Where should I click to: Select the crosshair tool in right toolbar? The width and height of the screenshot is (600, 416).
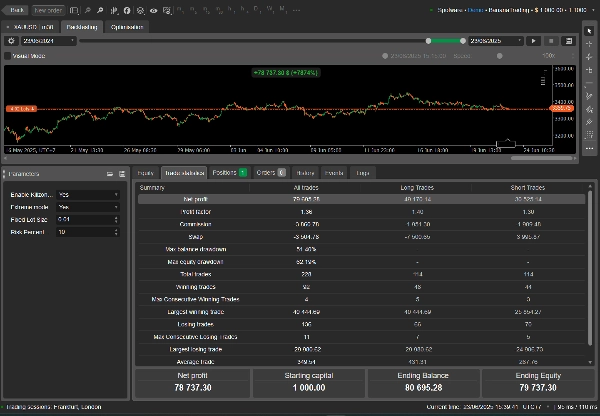click(589, 45)
